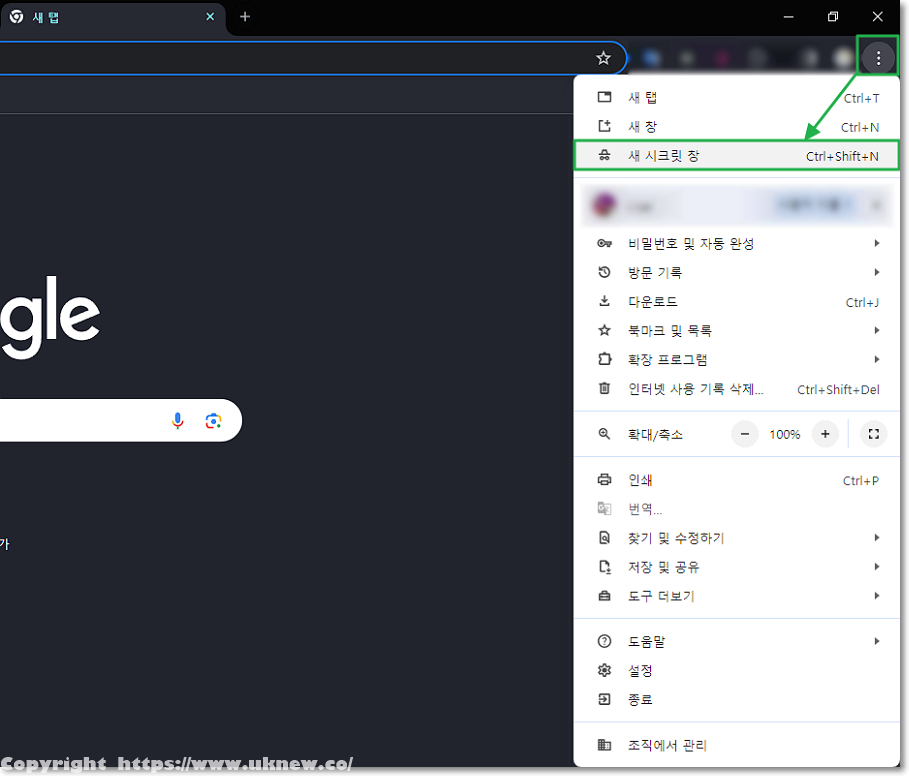This screenshot has width=909, height=776.
Task: Click the zoom out minus button
Action: (745, 434)
